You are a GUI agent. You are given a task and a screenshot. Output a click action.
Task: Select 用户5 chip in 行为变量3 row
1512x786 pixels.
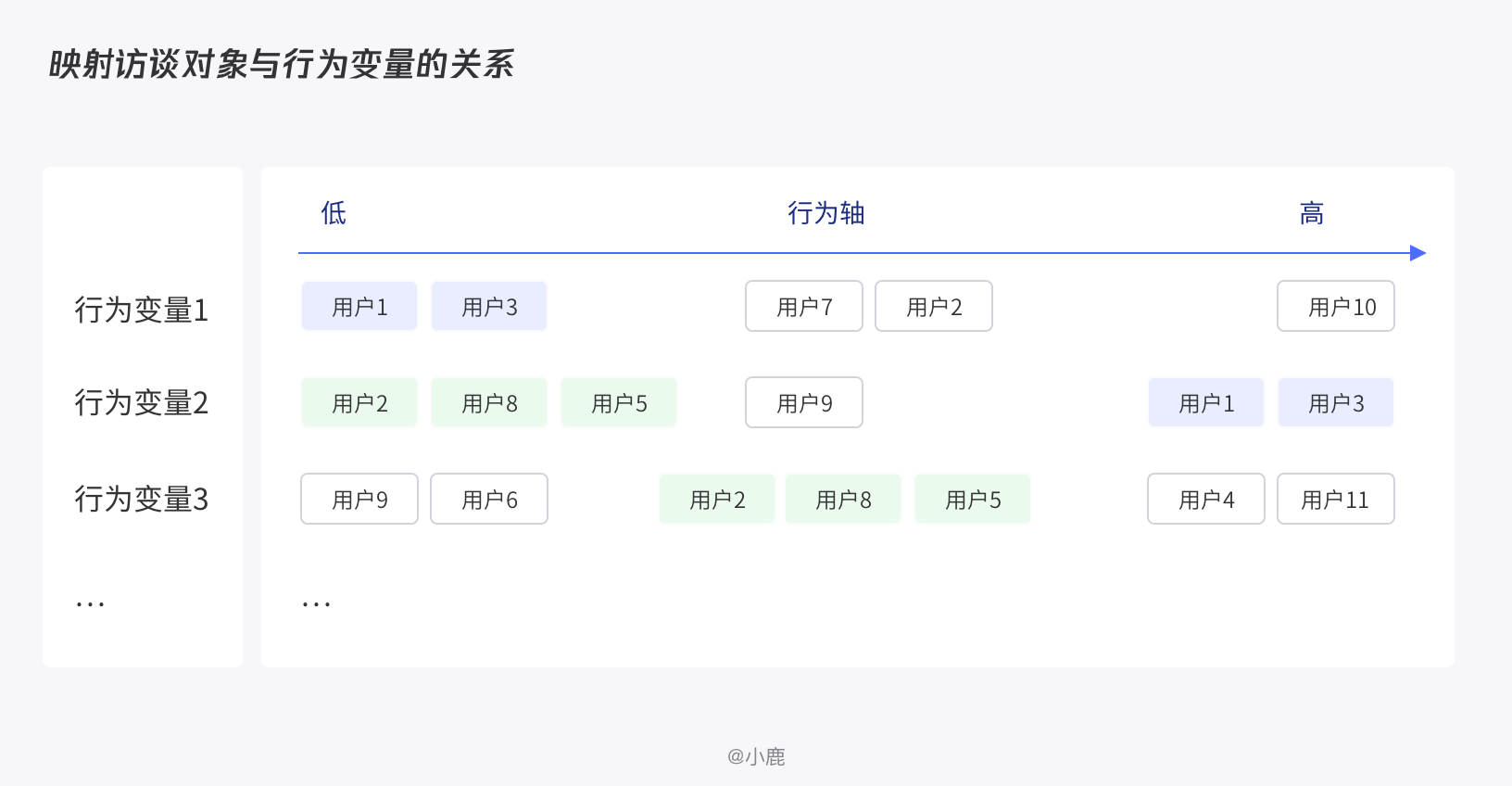973,500
